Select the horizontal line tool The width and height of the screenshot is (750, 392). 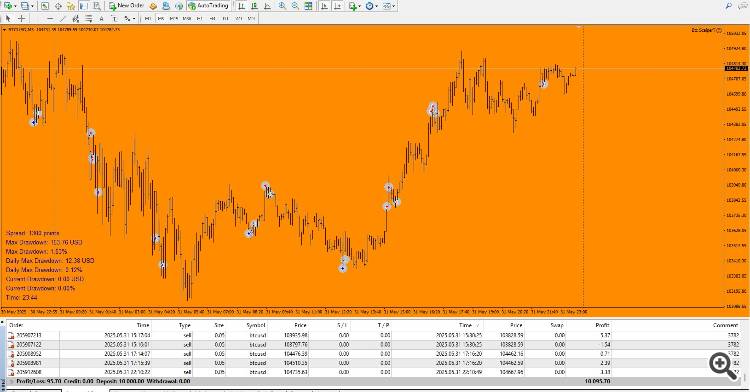pos(50,18)
